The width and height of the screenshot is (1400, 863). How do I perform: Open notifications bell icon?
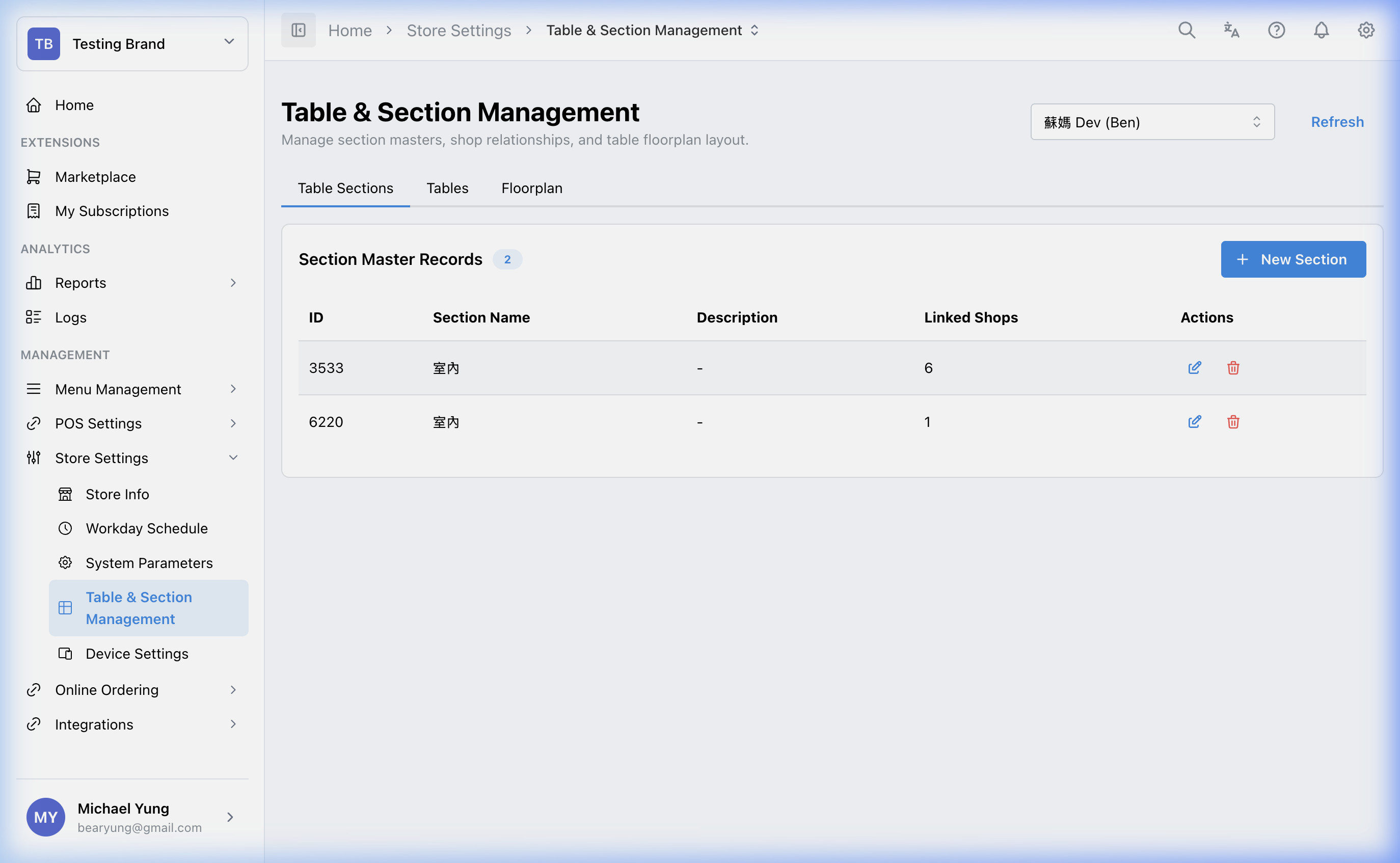[1321, 30]
